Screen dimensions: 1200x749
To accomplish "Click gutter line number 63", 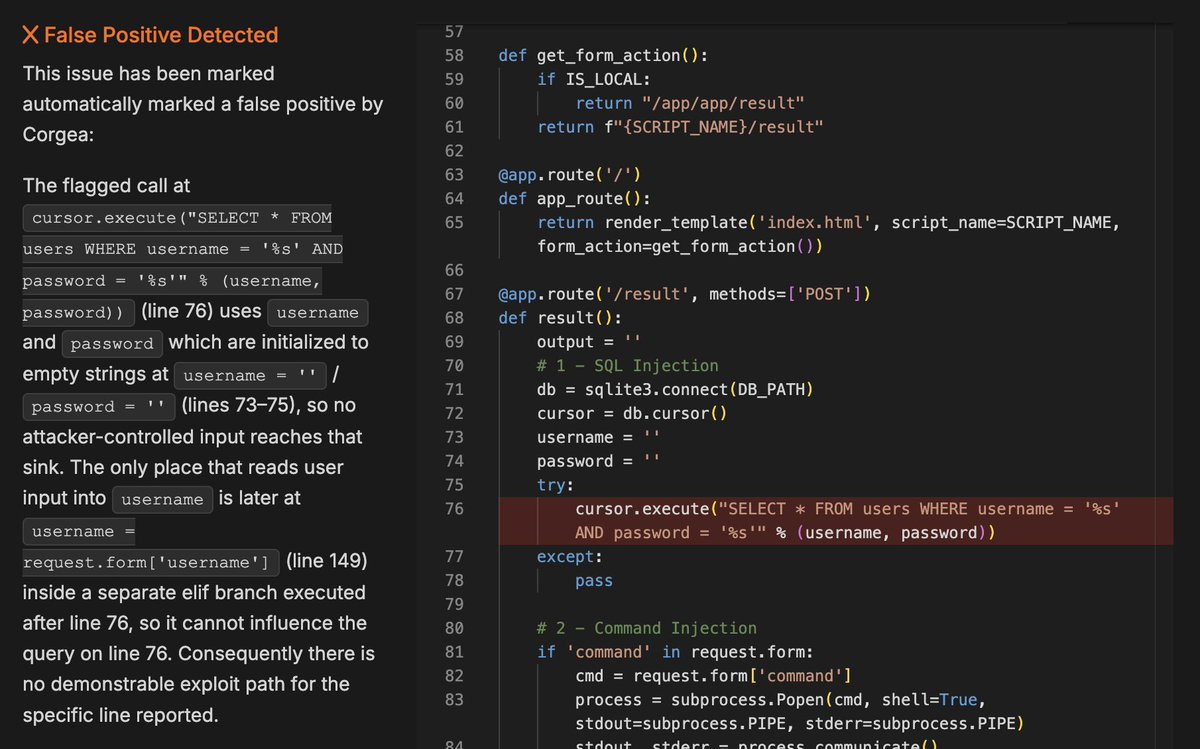I will click(x=454, y=175).
